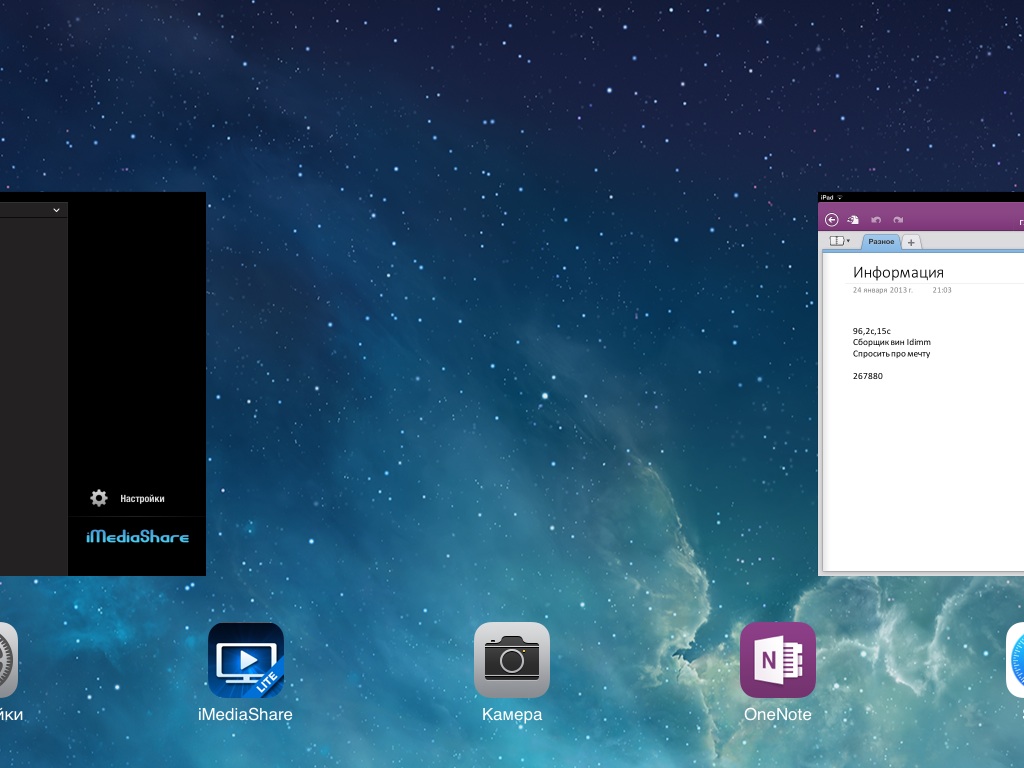Click the iMediaShare logo in the preview

[138, 537]
